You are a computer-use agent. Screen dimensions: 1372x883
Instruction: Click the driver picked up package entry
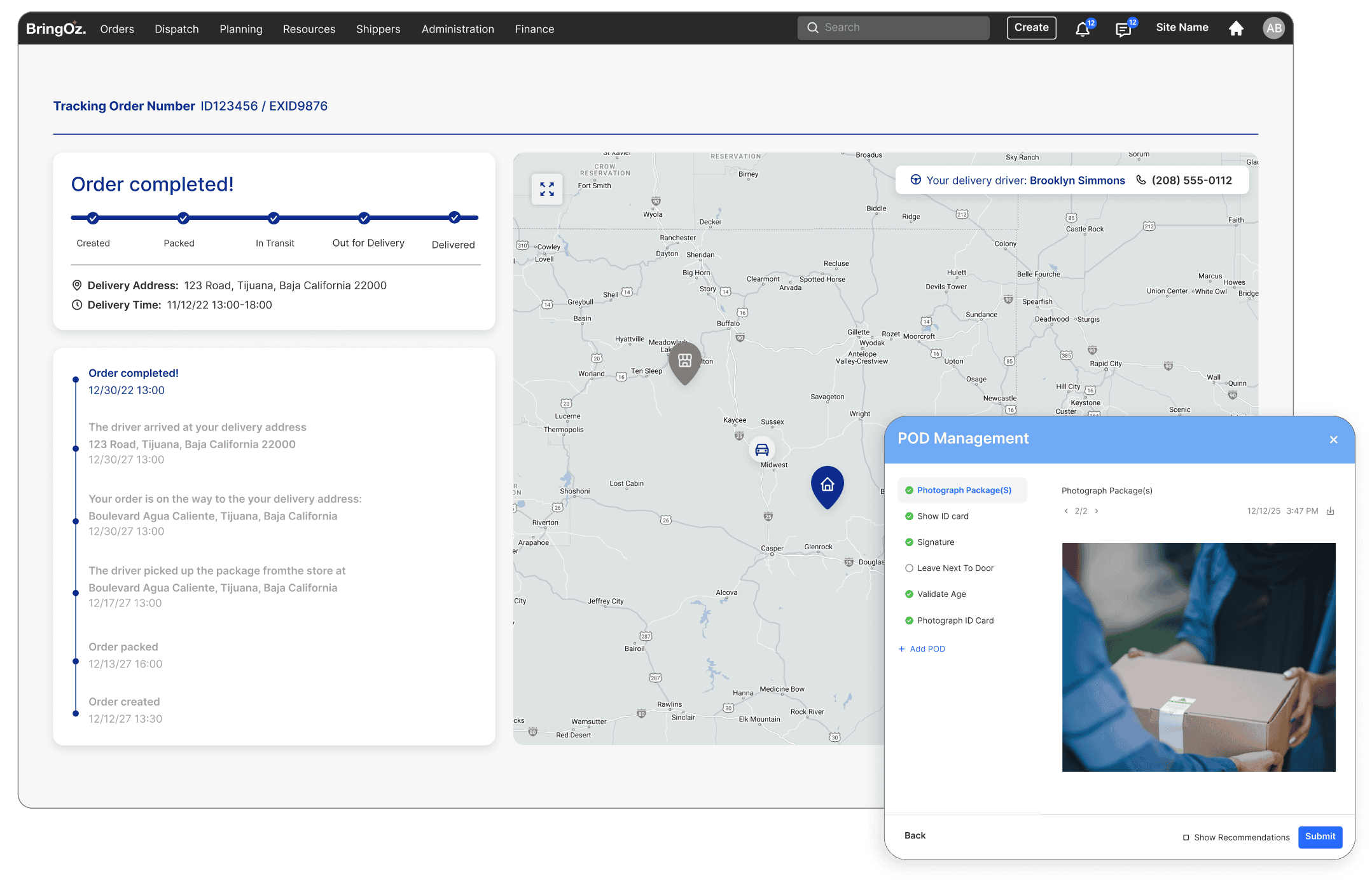click(x=217, y=587)
